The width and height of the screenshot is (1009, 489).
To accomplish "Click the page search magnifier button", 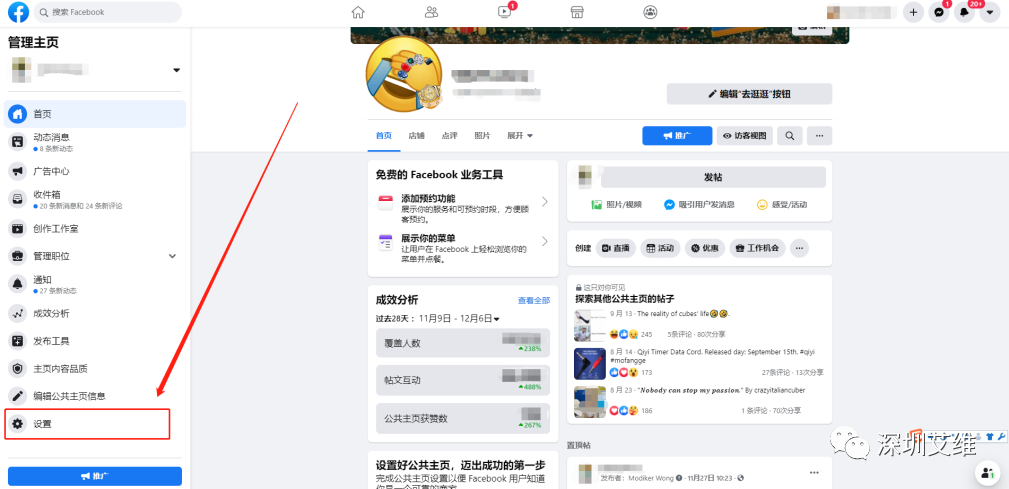I will click(790, 136).
